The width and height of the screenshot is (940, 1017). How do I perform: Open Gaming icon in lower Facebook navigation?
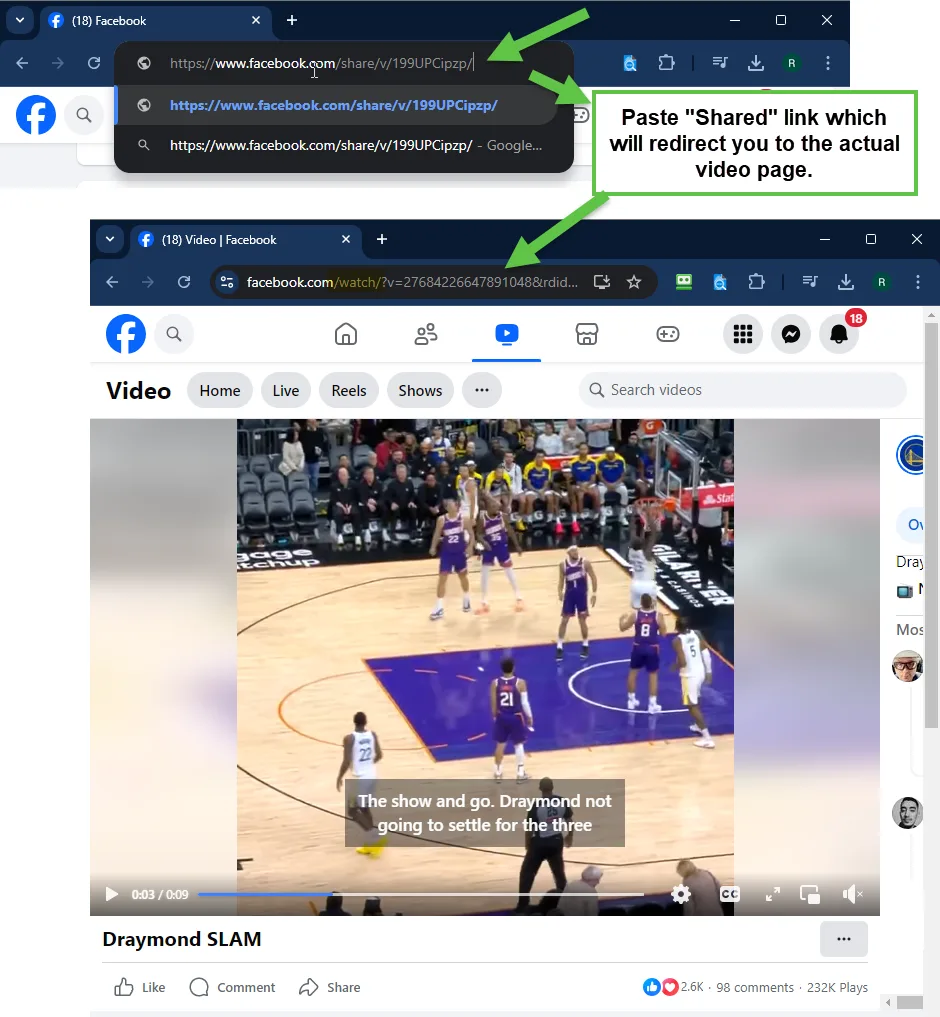click(x=668, y=334)
